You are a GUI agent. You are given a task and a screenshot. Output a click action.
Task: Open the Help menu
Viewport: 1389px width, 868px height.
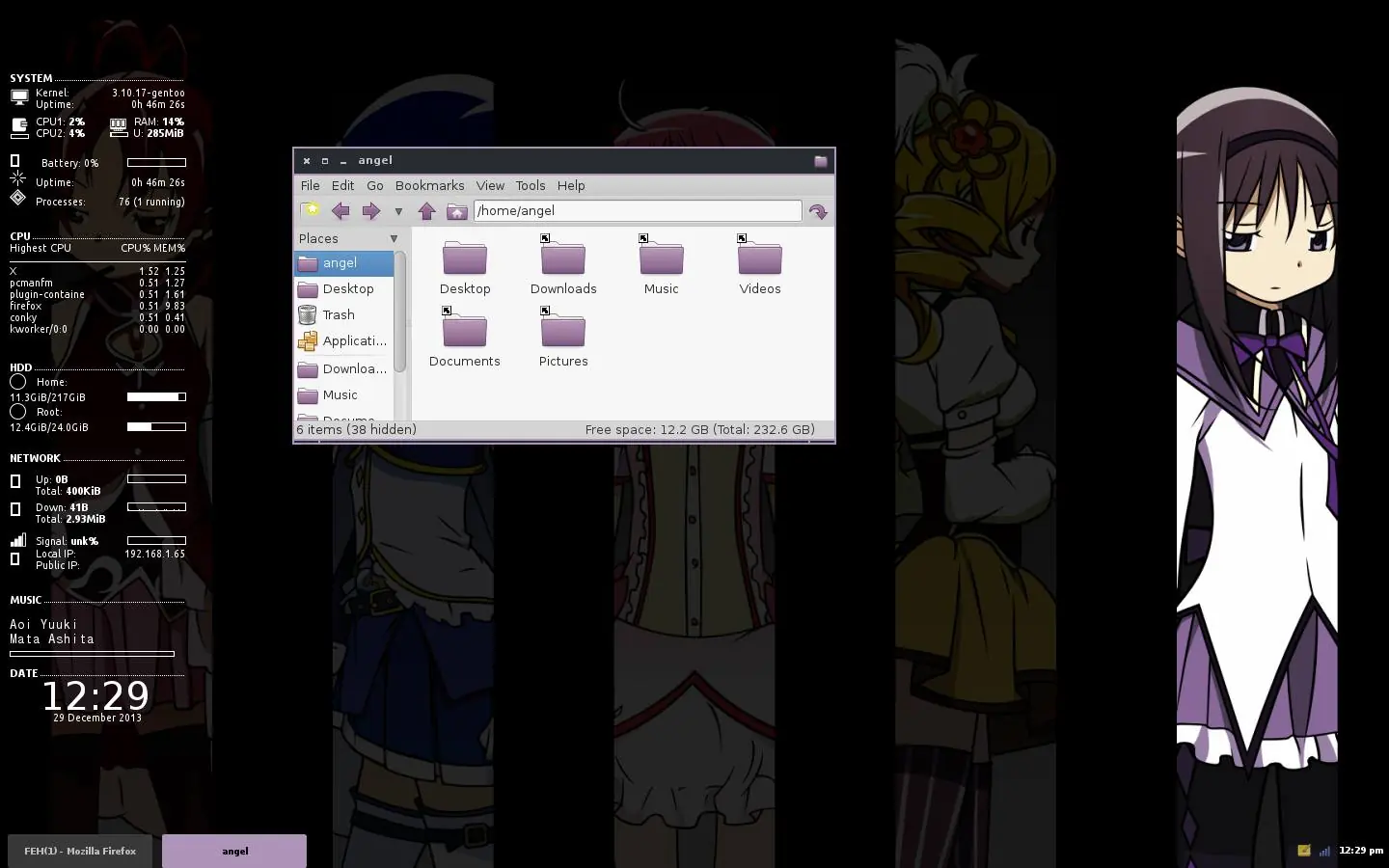tap(571, 186)
